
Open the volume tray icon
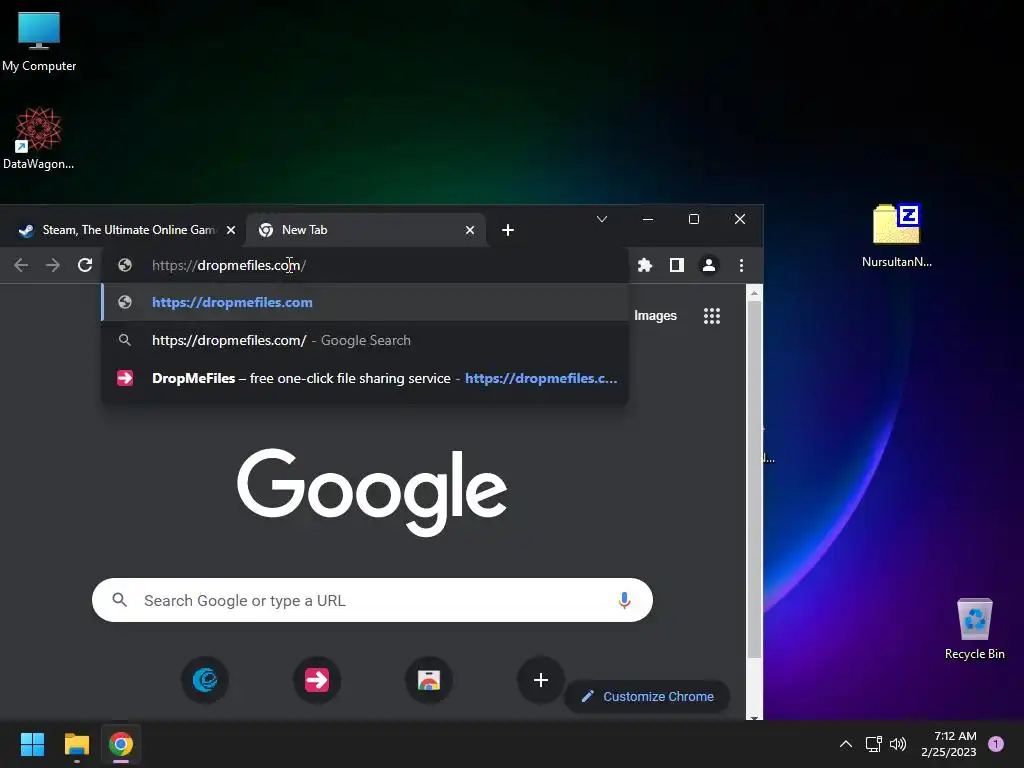(x=898, y=744)
